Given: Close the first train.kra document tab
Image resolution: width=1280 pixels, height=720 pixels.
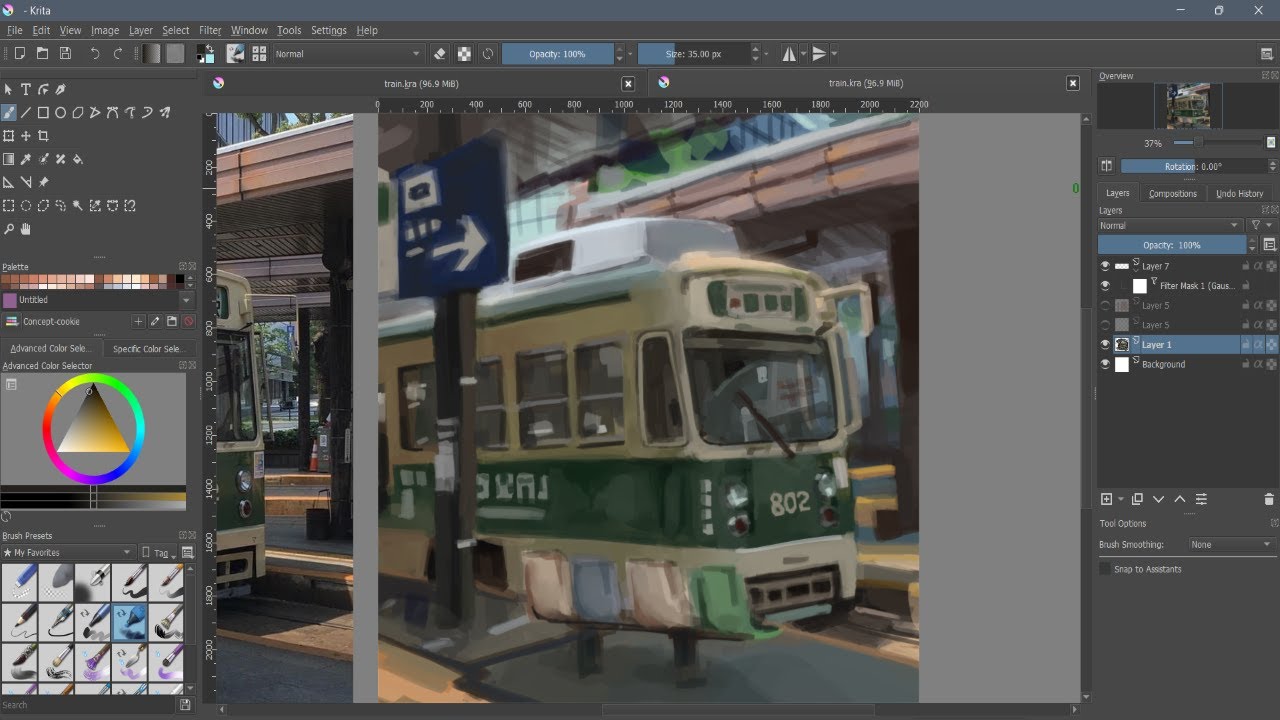Looking at the screenshot, I should 628,84.
